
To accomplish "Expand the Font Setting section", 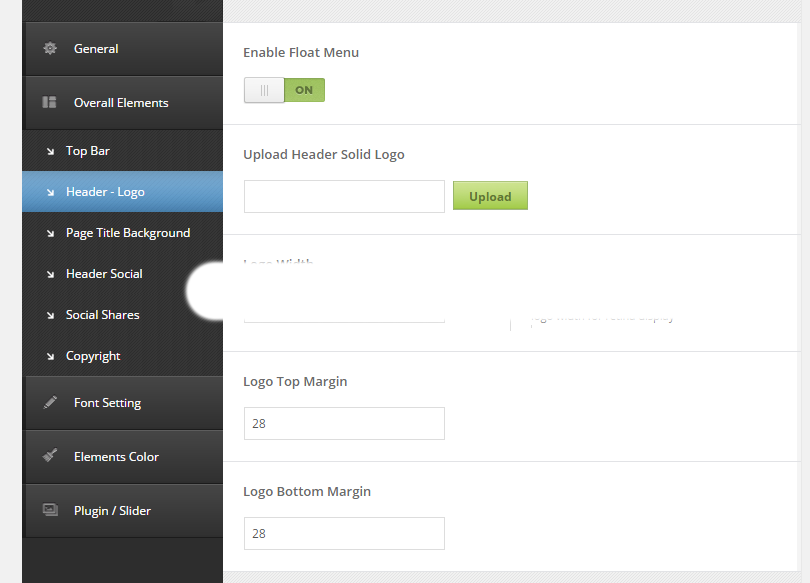I will click(x=107, y=403).
